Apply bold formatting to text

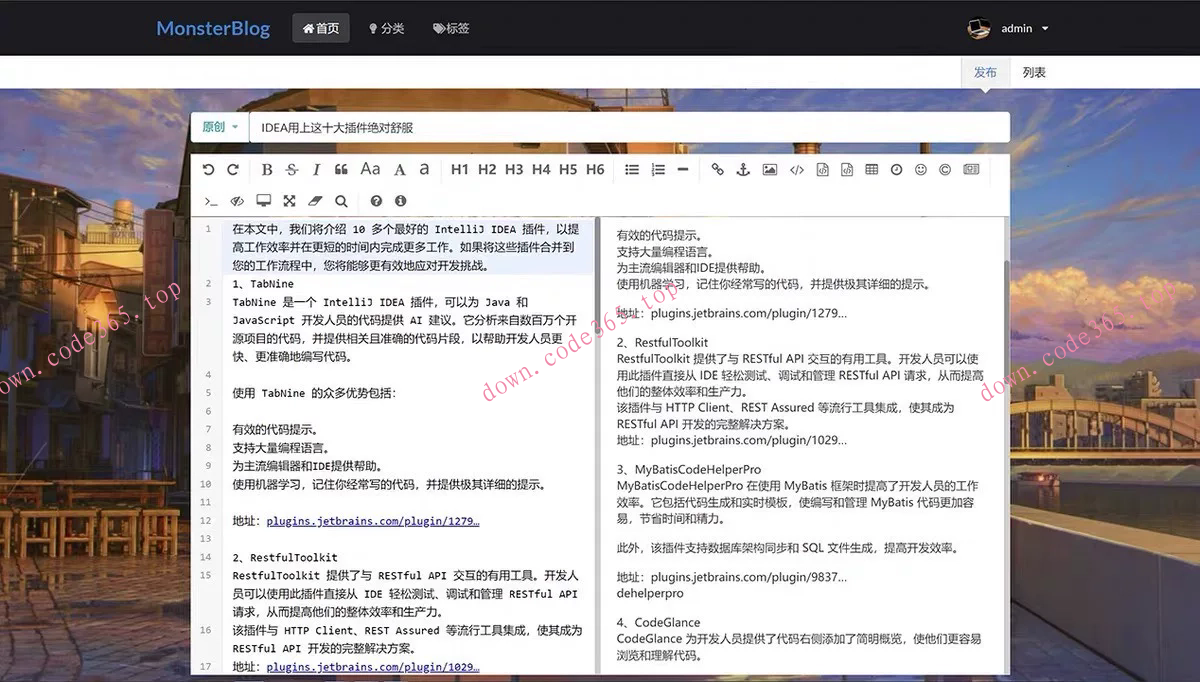[267, 170]
